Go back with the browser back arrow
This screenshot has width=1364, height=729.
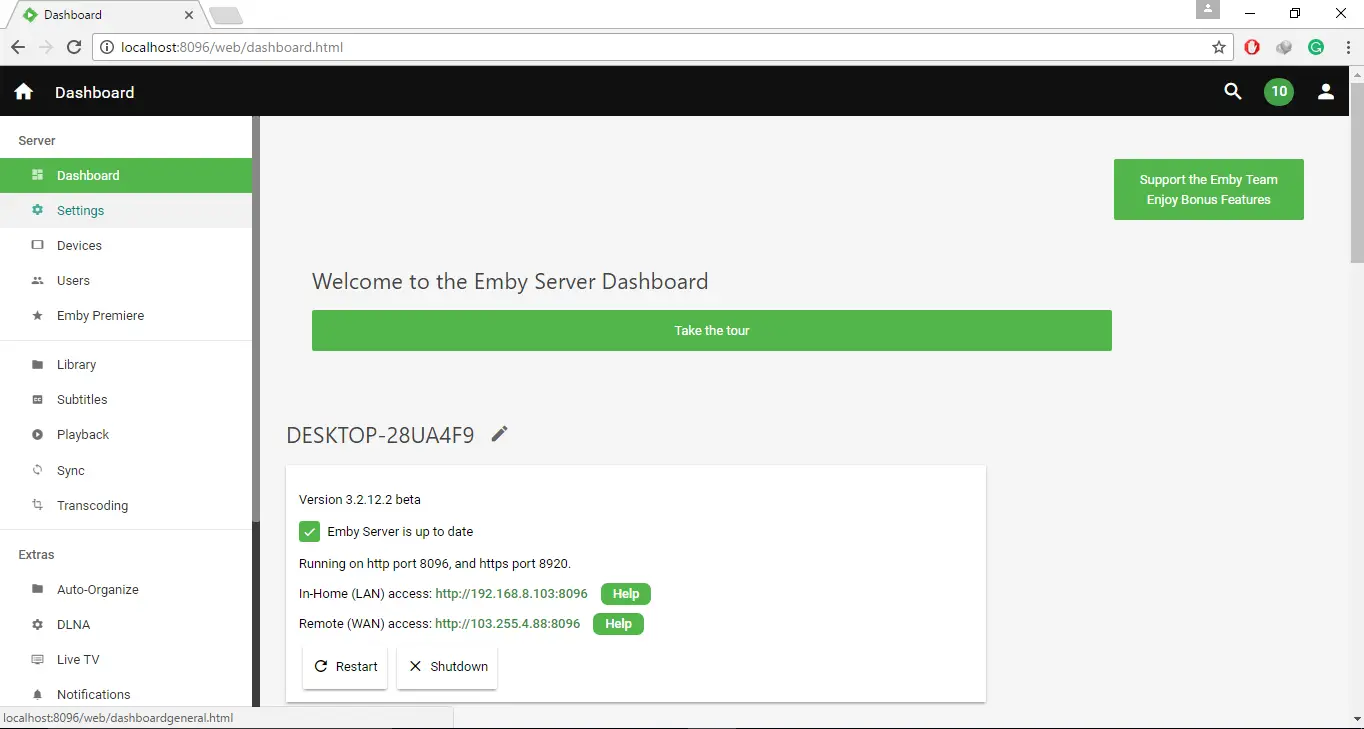(x=17, y=47)
